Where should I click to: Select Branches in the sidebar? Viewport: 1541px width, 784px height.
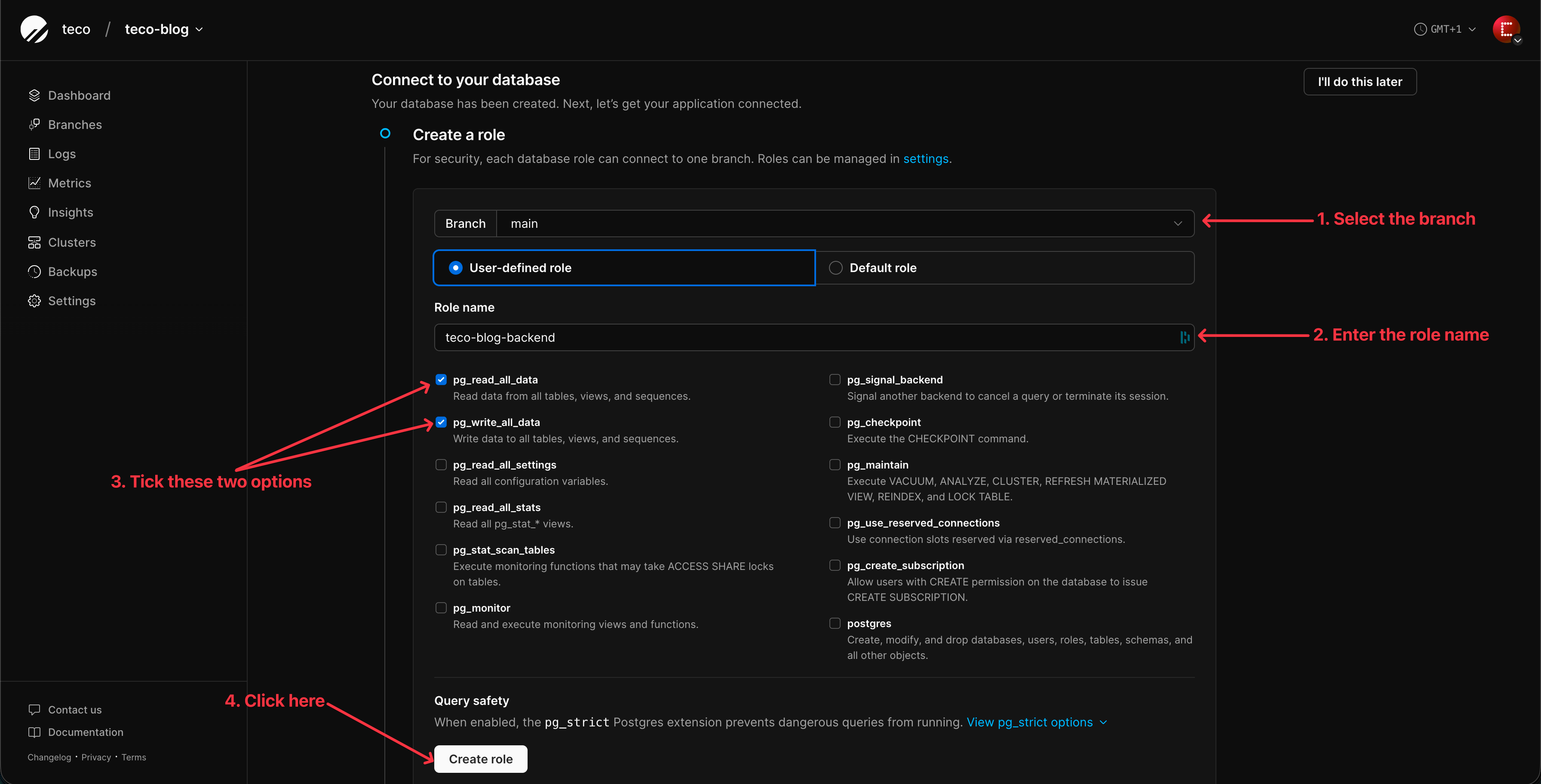tap(75, 124)
